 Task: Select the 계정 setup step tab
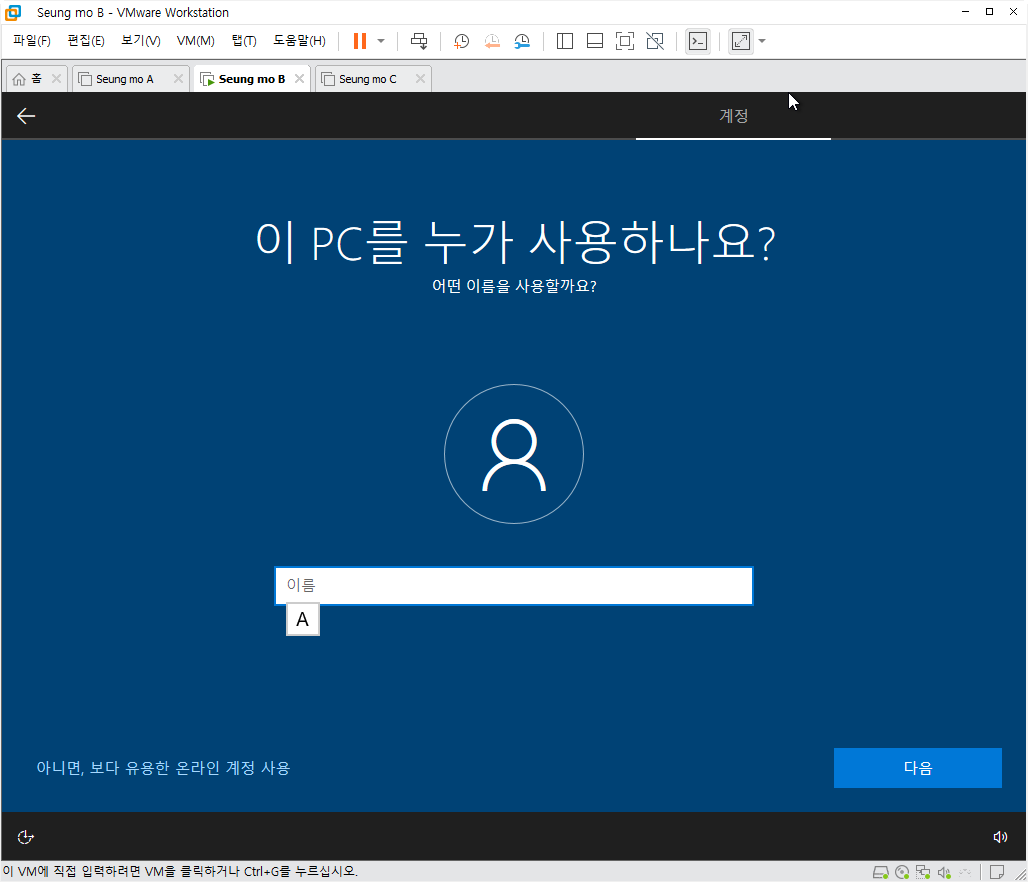734,116
